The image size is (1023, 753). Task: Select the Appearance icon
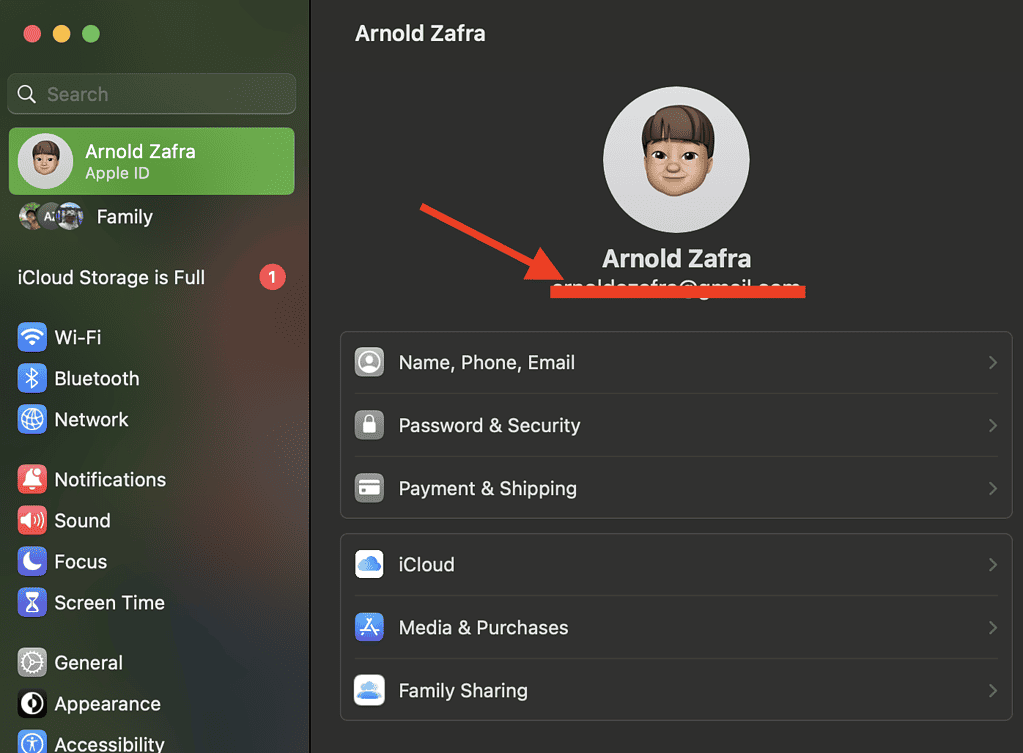coord(32,703)
